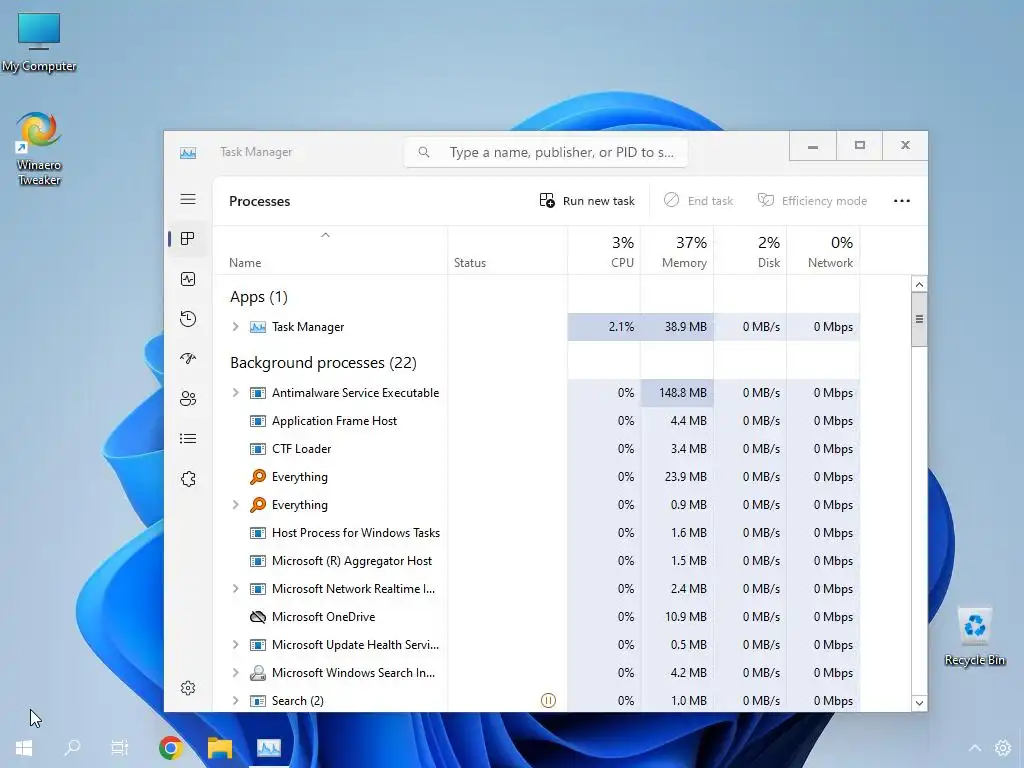Sort by Network column header
The height and width of the screenshot is (768, 1024).
click(824, 251)
